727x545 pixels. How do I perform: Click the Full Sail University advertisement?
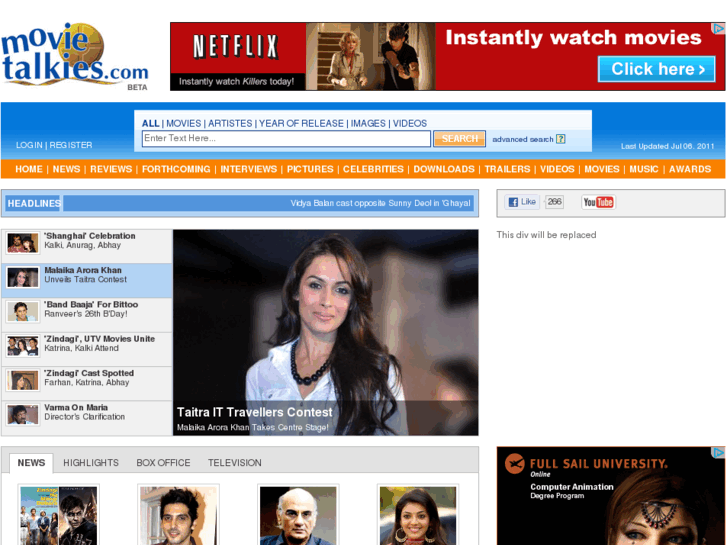point(611,496)
